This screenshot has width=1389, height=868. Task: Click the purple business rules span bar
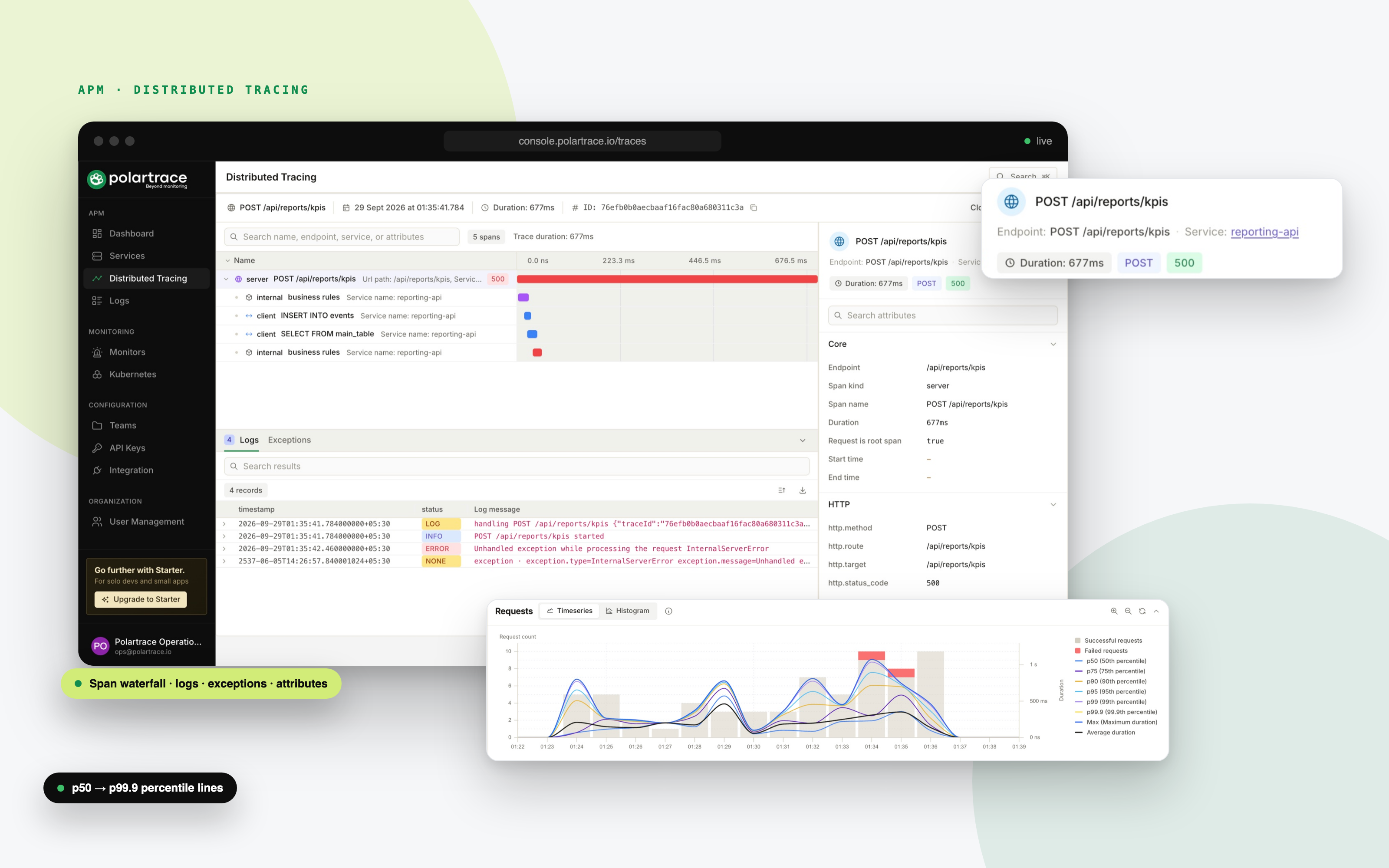point(523,297)
